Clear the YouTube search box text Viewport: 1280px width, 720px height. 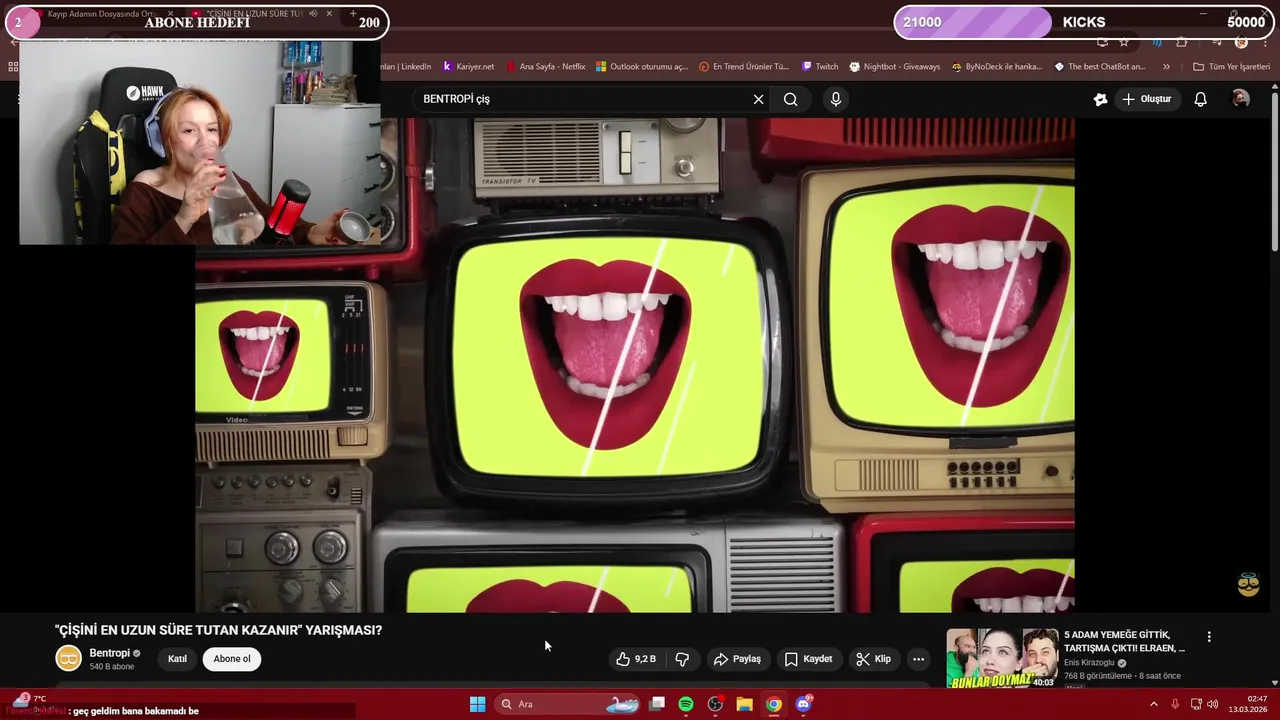coord(758,99)
